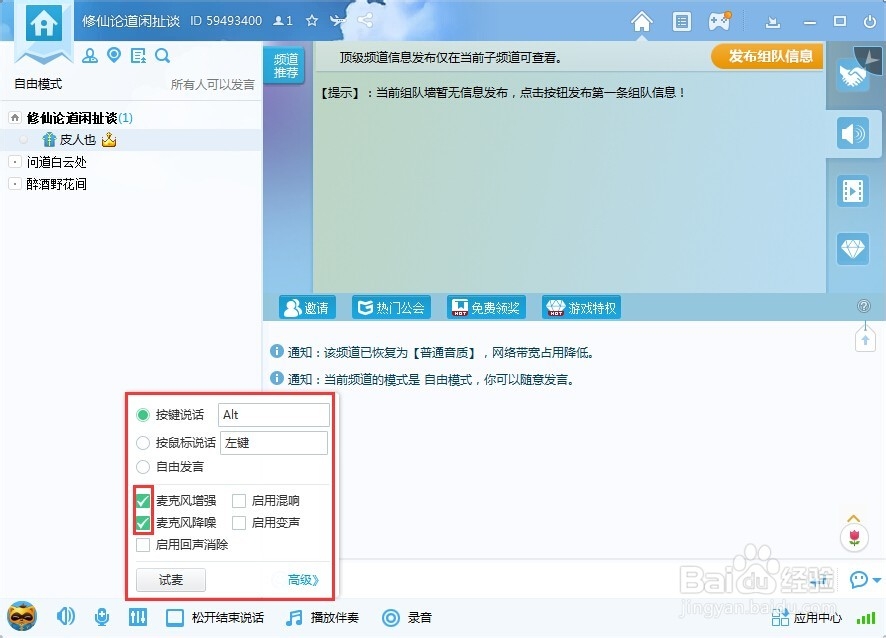The image size is (886, 638).
Task: Select the 自由发言 radio button
Action: [x=141, y=467]
